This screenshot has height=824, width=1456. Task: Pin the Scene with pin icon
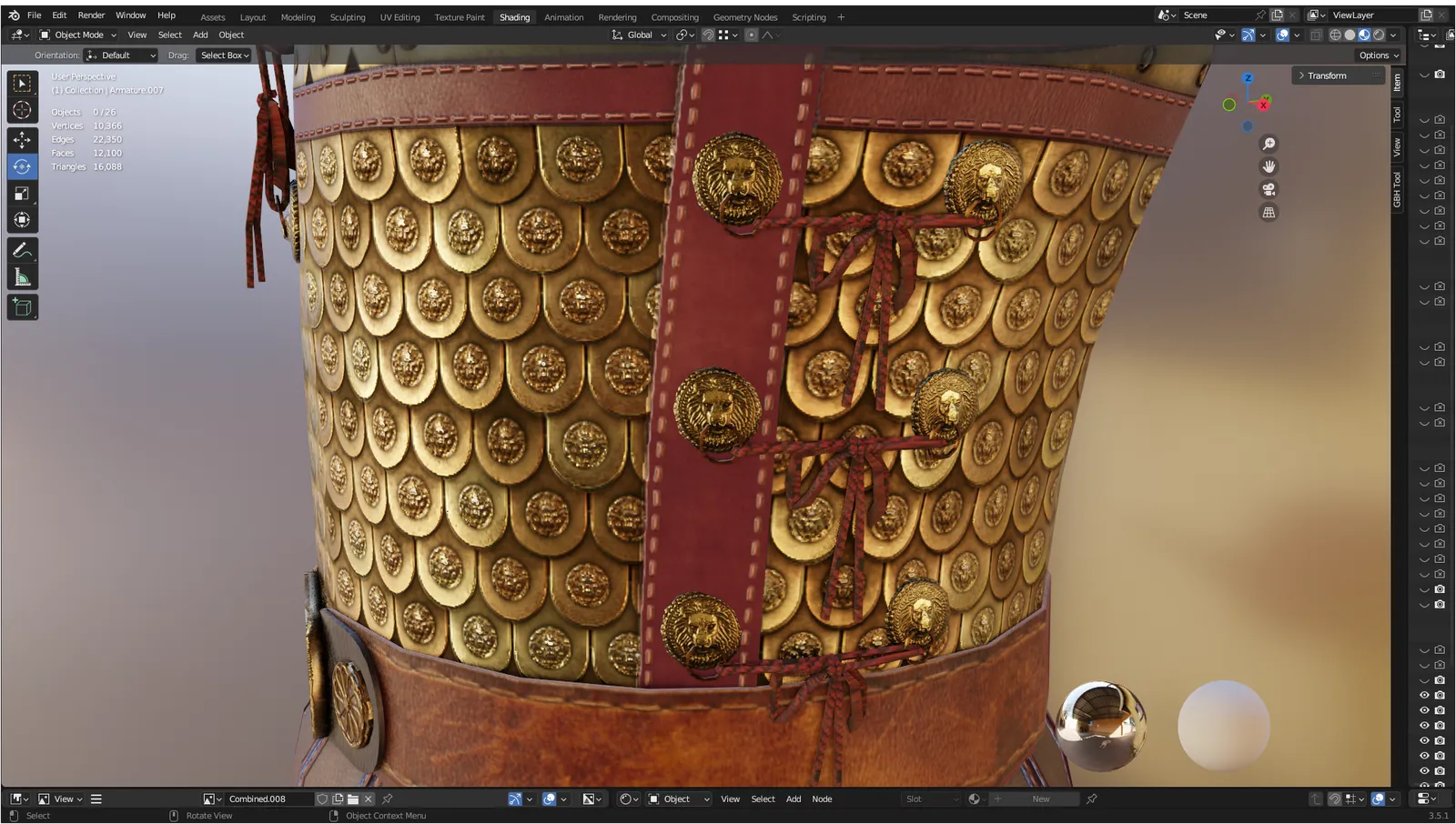(1260, 15)
